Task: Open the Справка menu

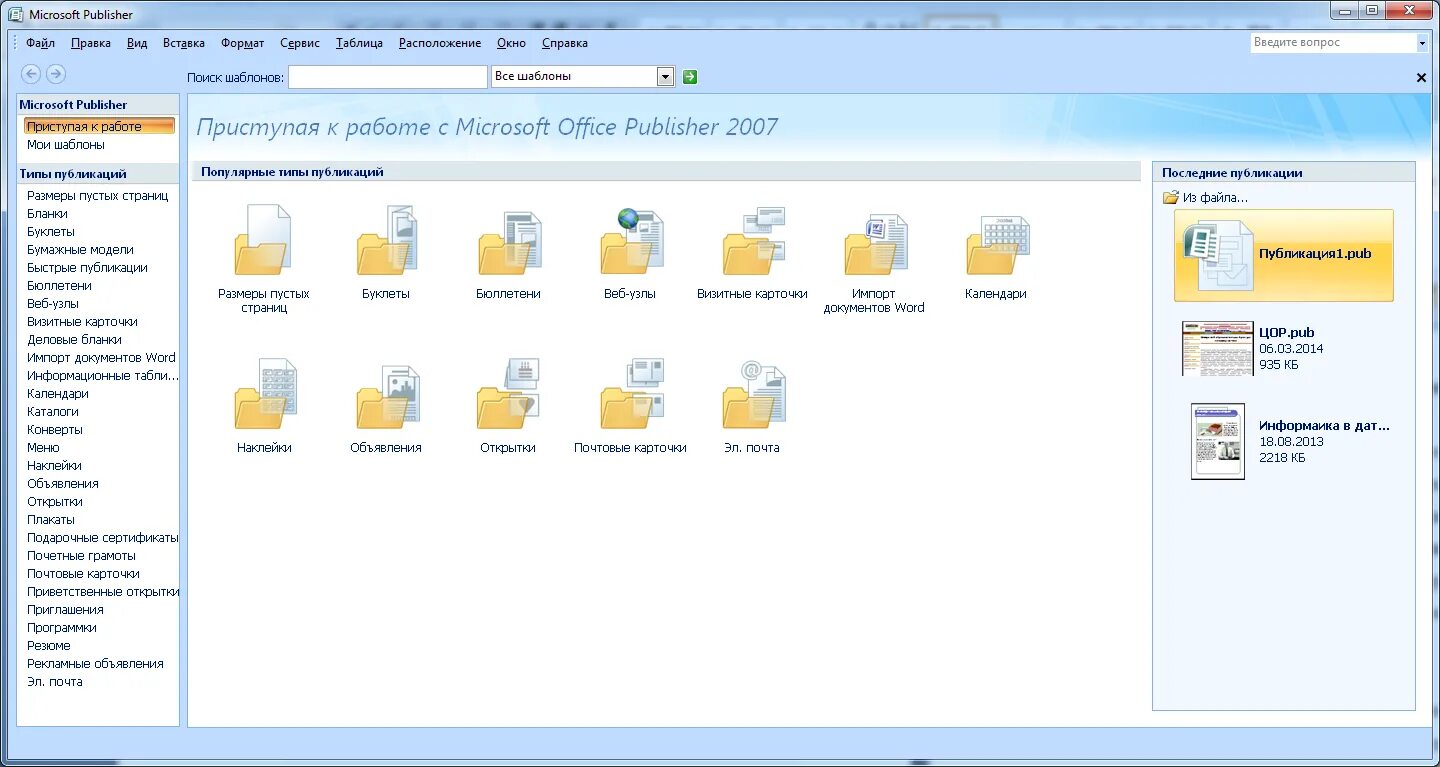Action: tap(565, 43)
